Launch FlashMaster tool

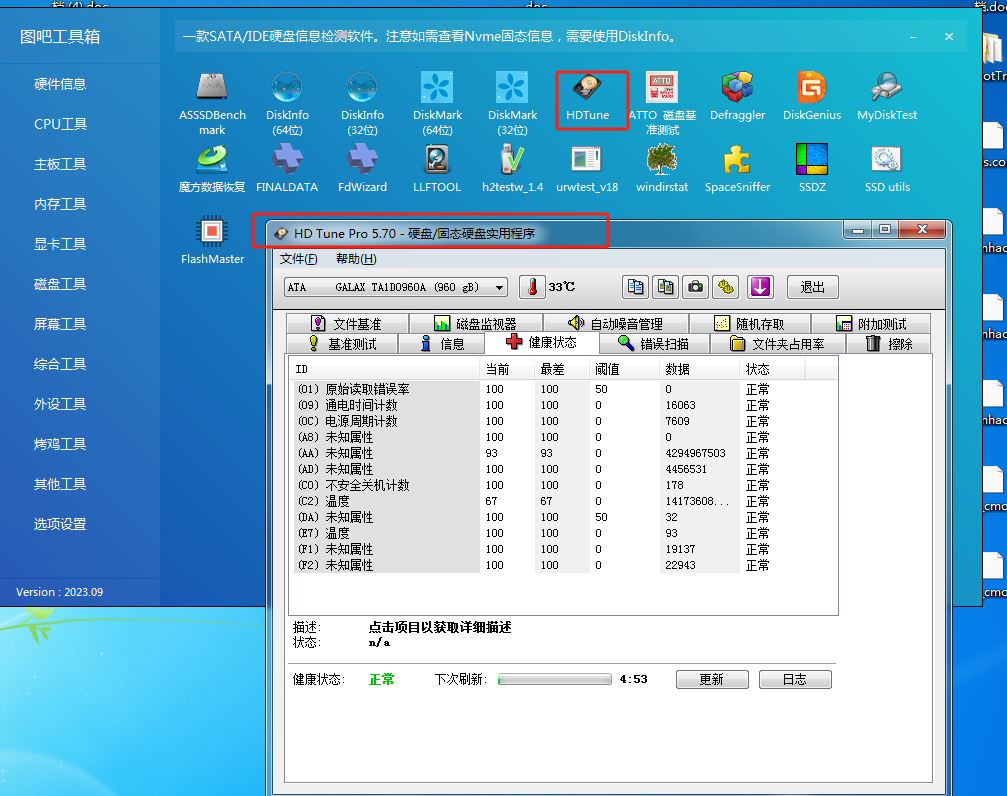pyautogui.click(x=212, y=240)
